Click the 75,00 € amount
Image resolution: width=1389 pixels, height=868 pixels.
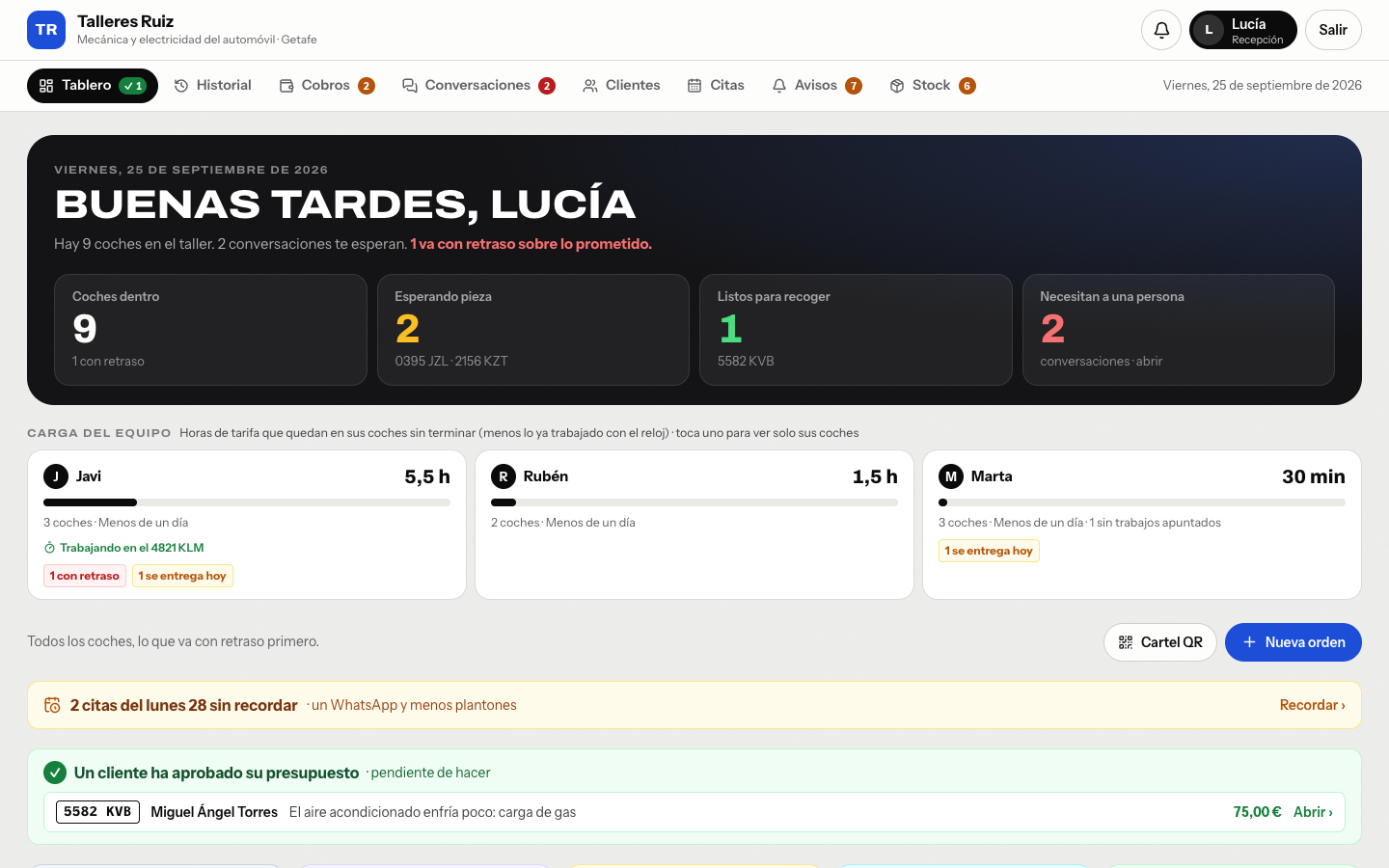tap(1257, 812)
